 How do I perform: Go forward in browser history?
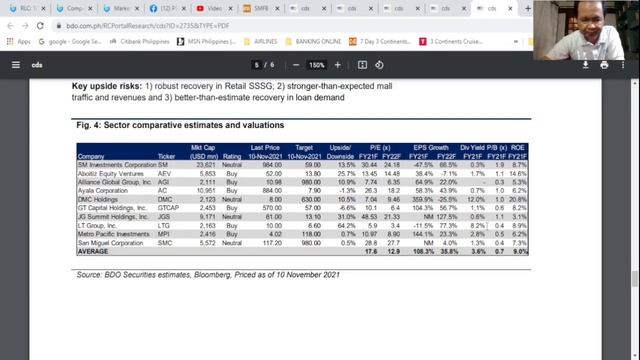25,26
